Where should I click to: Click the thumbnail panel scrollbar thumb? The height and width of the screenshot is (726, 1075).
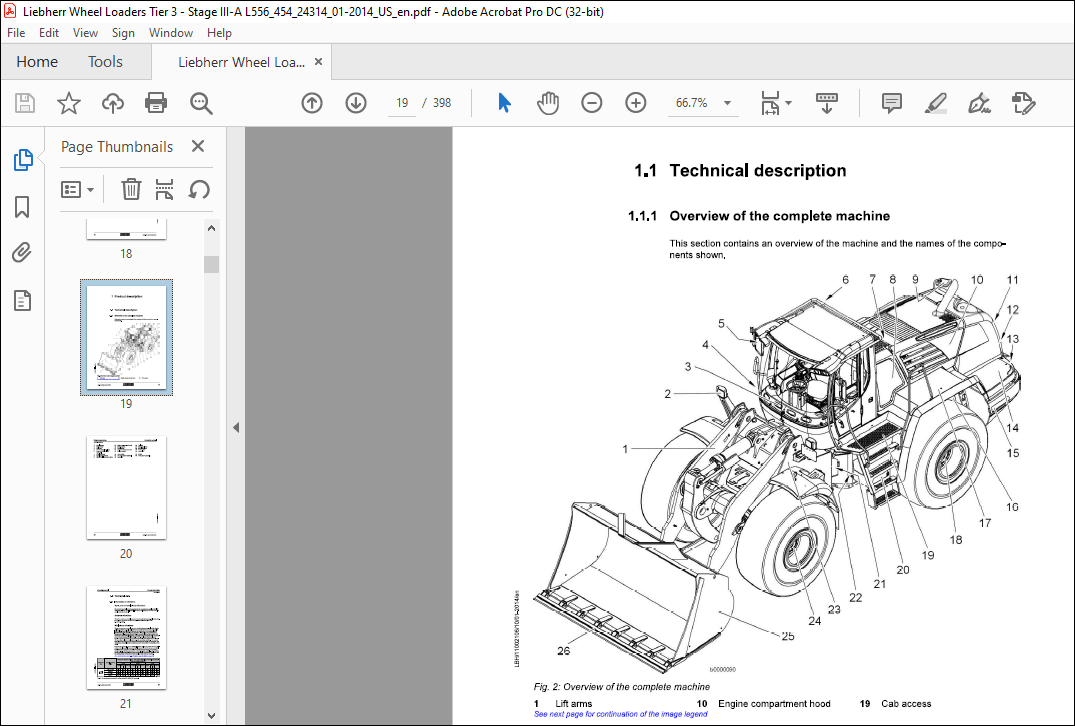point(212,264)
